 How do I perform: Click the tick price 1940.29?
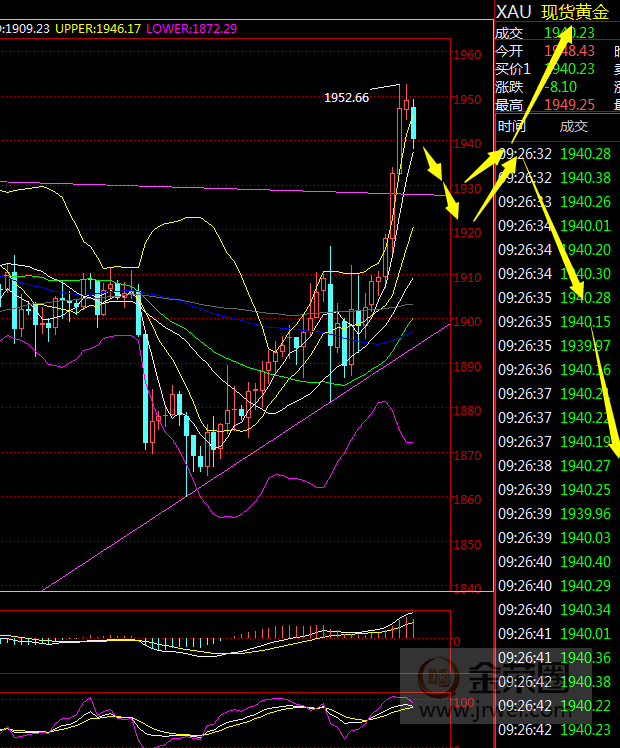pos(586,585)
